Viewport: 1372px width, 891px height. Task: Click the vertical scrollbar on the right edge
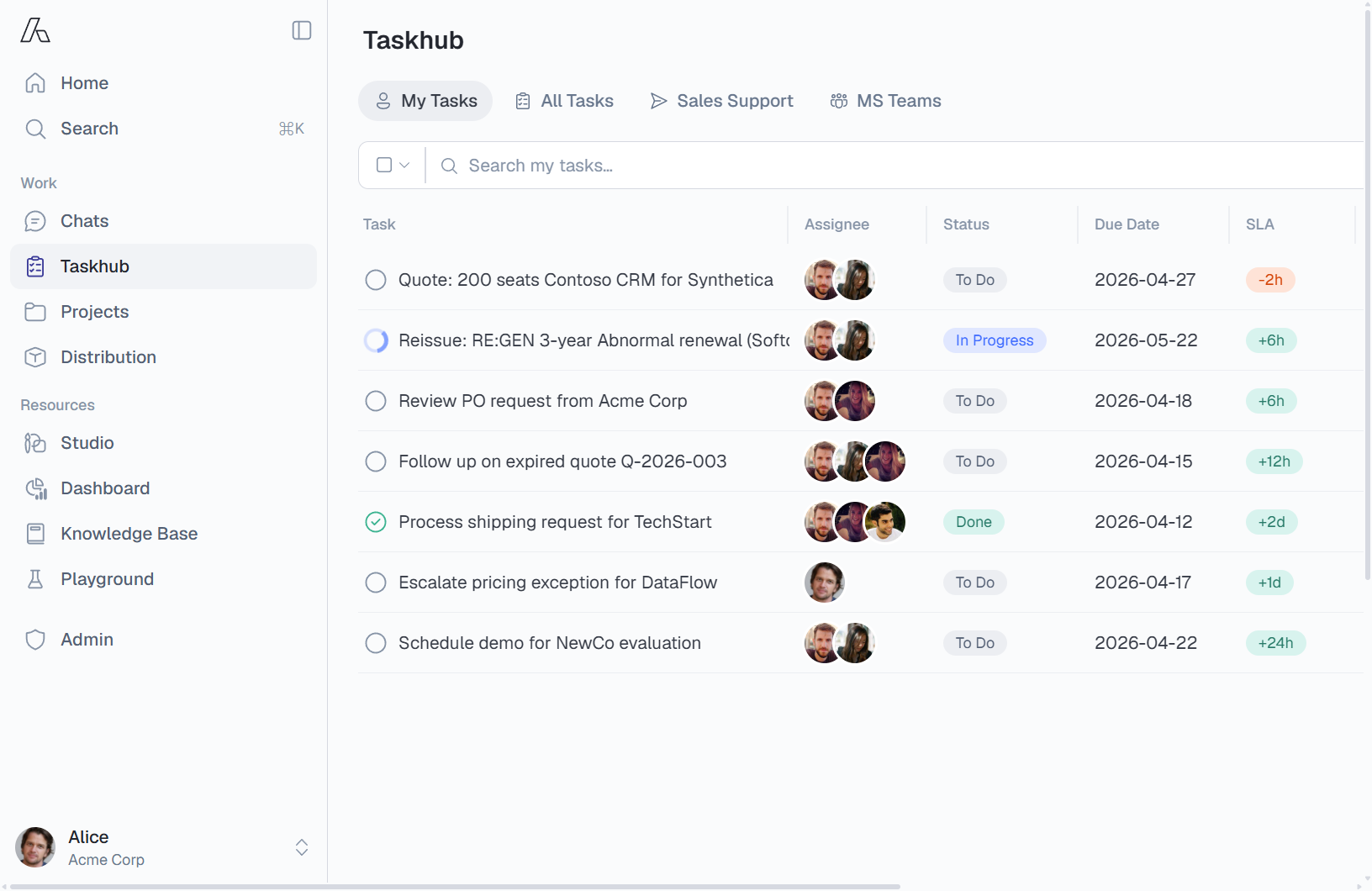point(1367,294)
